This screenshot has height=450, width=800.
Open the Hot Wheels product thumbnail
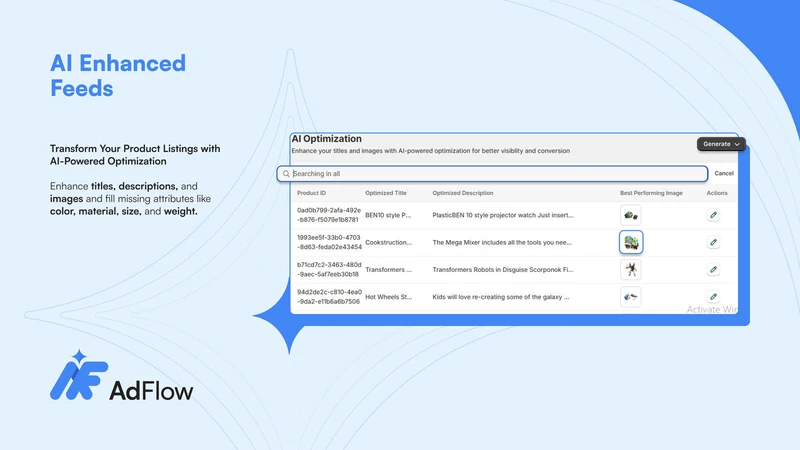point(631,296)
